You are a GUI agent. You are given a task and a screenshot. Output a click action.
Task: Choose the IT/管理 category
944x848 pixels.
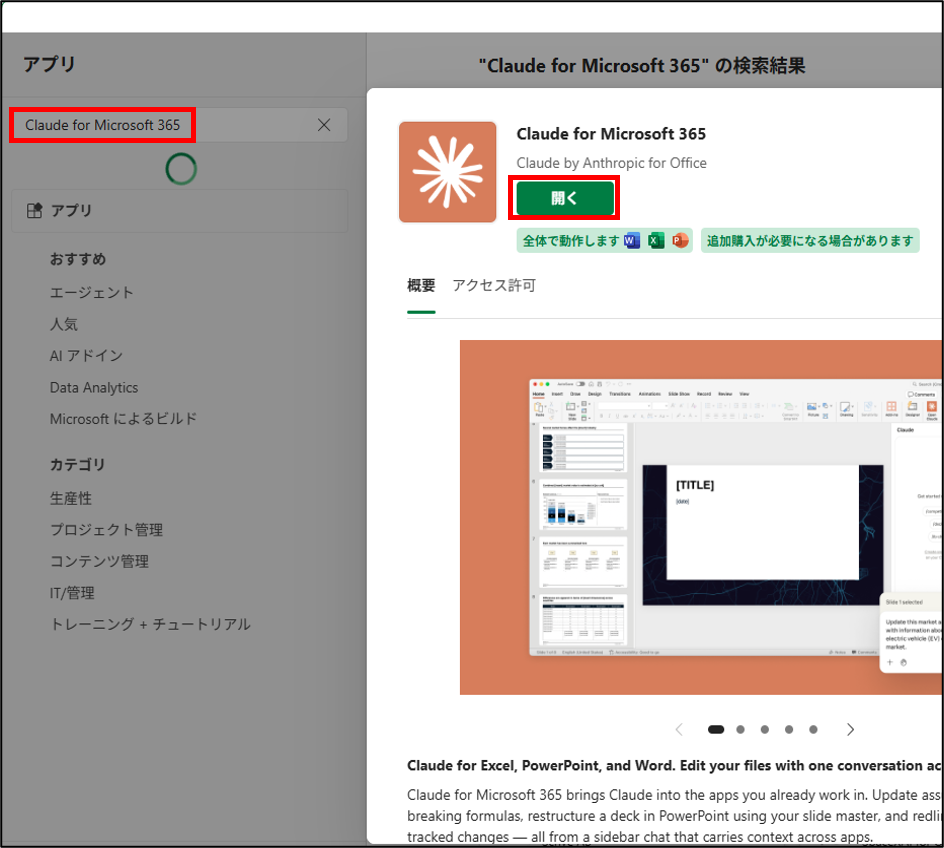(x=72, y=593)
